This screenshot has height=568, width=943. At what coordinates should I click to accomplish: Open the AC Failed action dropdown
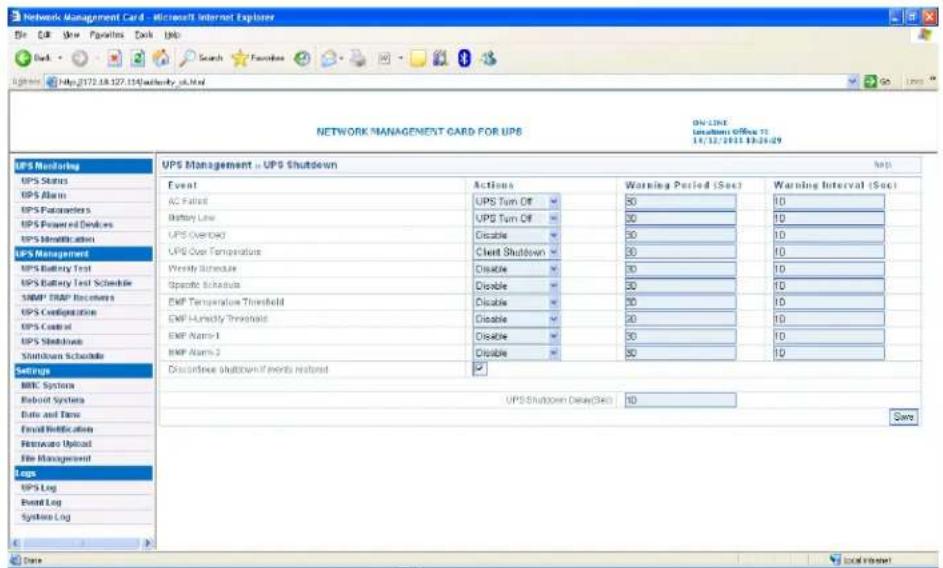(517, 202)
